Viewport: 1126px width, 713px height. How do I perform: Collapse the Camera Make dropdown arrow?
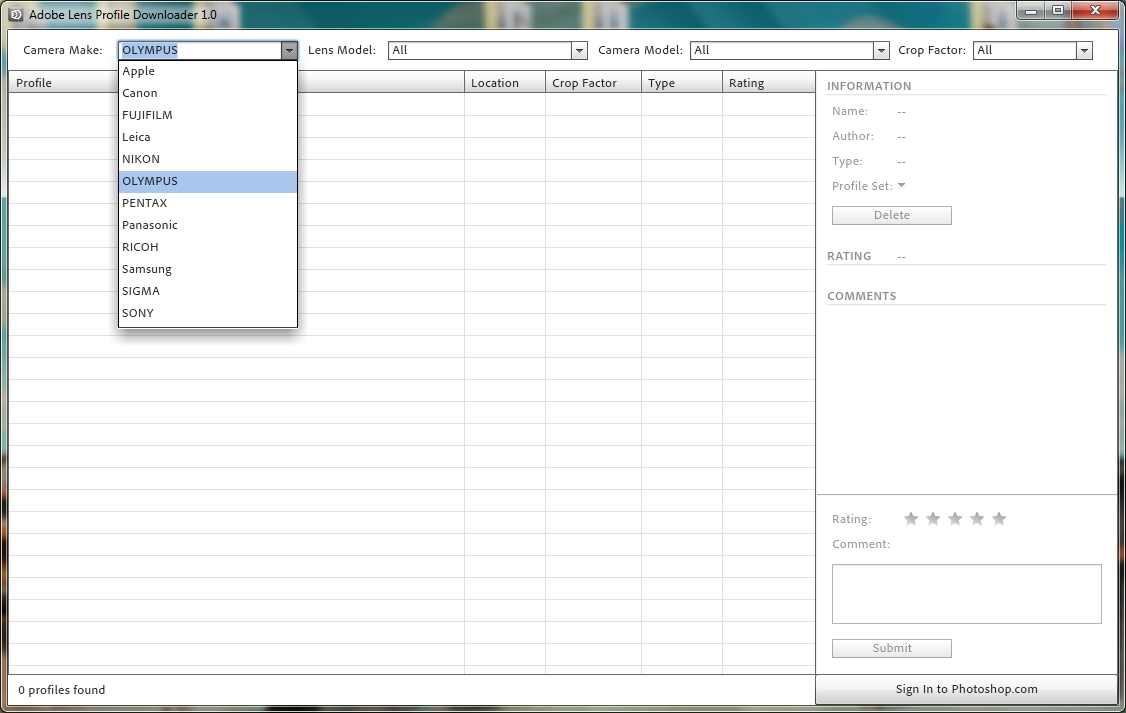click(289, 50)
